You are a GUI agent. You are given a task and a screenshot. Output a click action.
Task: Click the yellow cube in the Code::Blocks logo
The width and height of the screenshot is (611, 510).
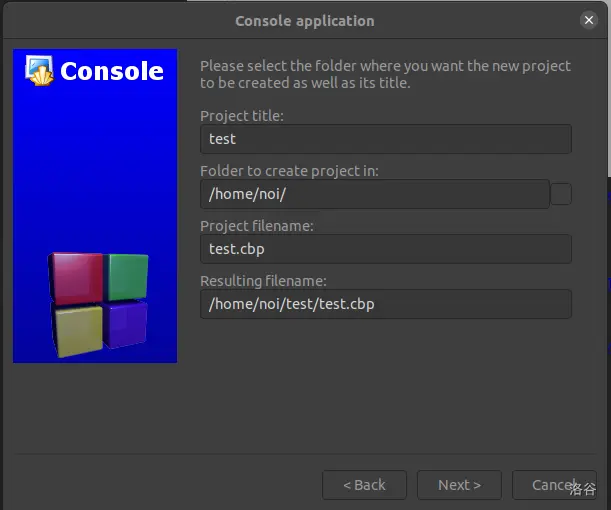pyautogui.click(x=79, y=330)
